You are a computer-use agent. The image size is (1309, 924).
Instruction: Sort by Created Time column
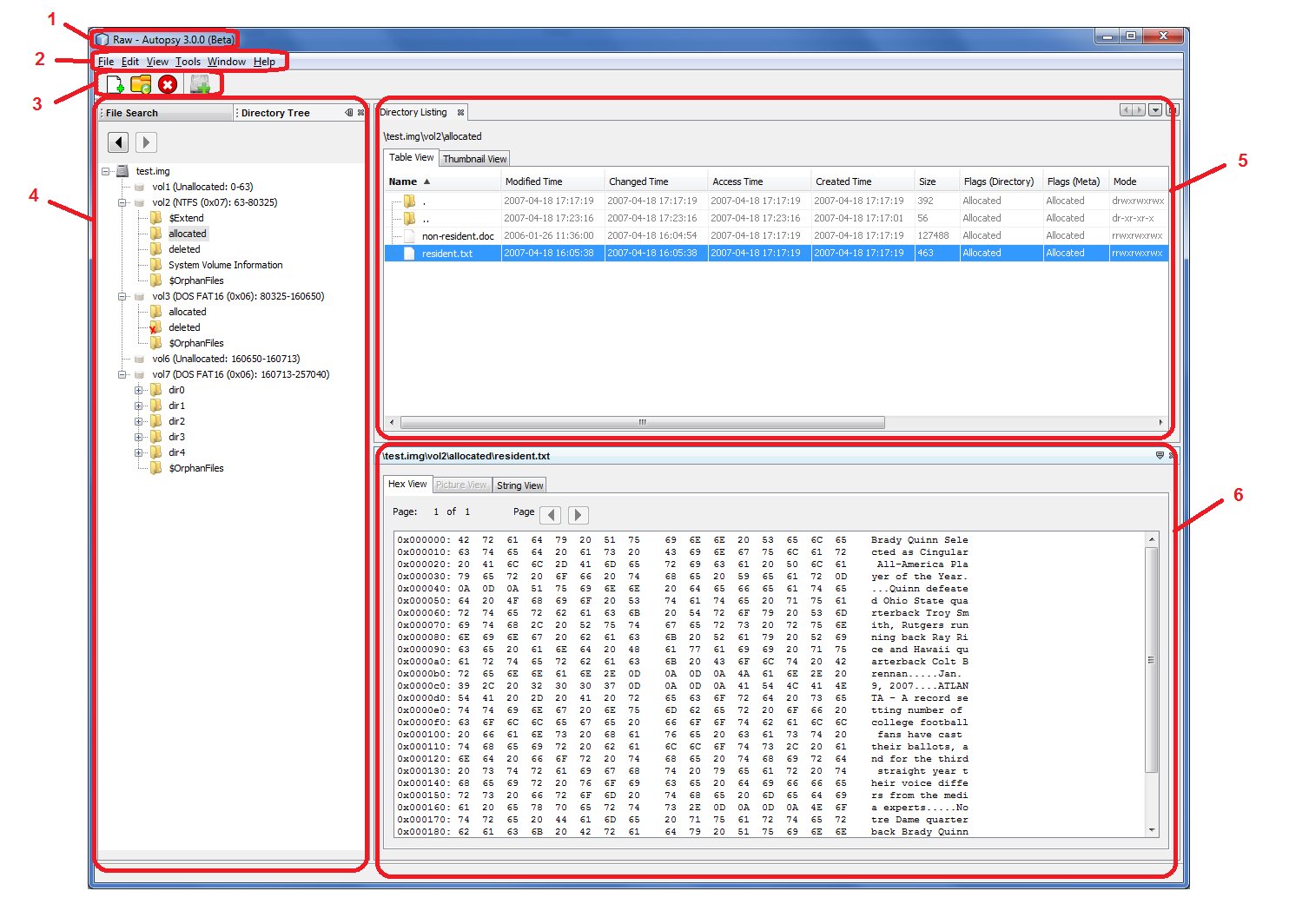[863, 181]
